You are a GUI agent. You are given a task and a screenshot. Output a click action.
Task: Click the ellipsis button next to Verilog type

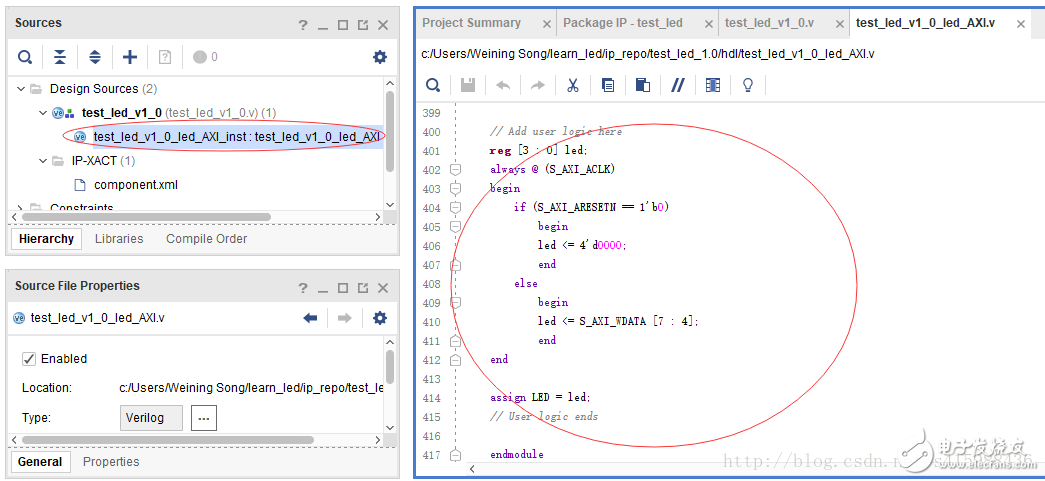coord(203,418)
